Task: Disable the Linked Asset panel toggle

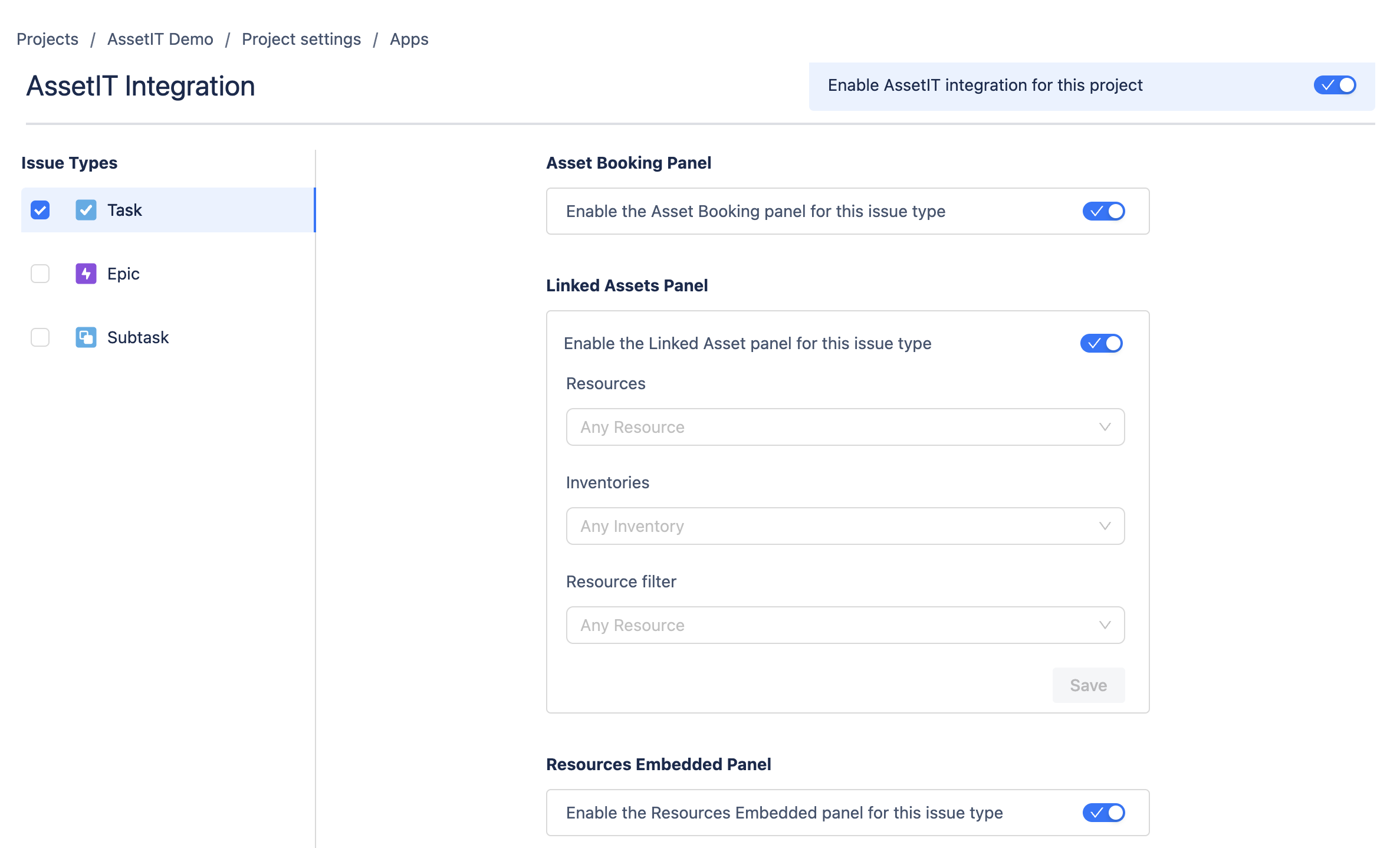Action: point(1102,343)
